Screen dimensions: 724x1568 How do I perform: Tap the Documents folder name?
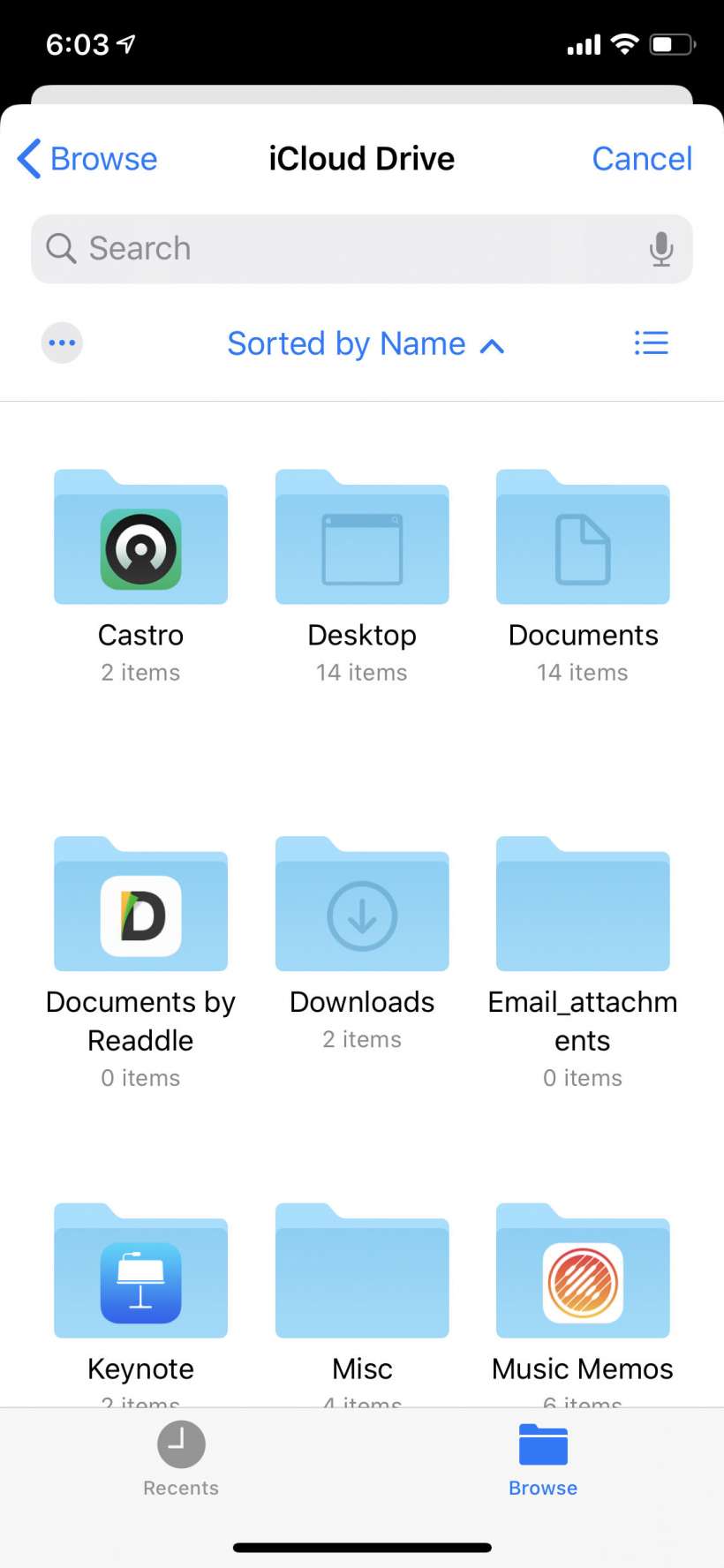click(x=583, y=635)
